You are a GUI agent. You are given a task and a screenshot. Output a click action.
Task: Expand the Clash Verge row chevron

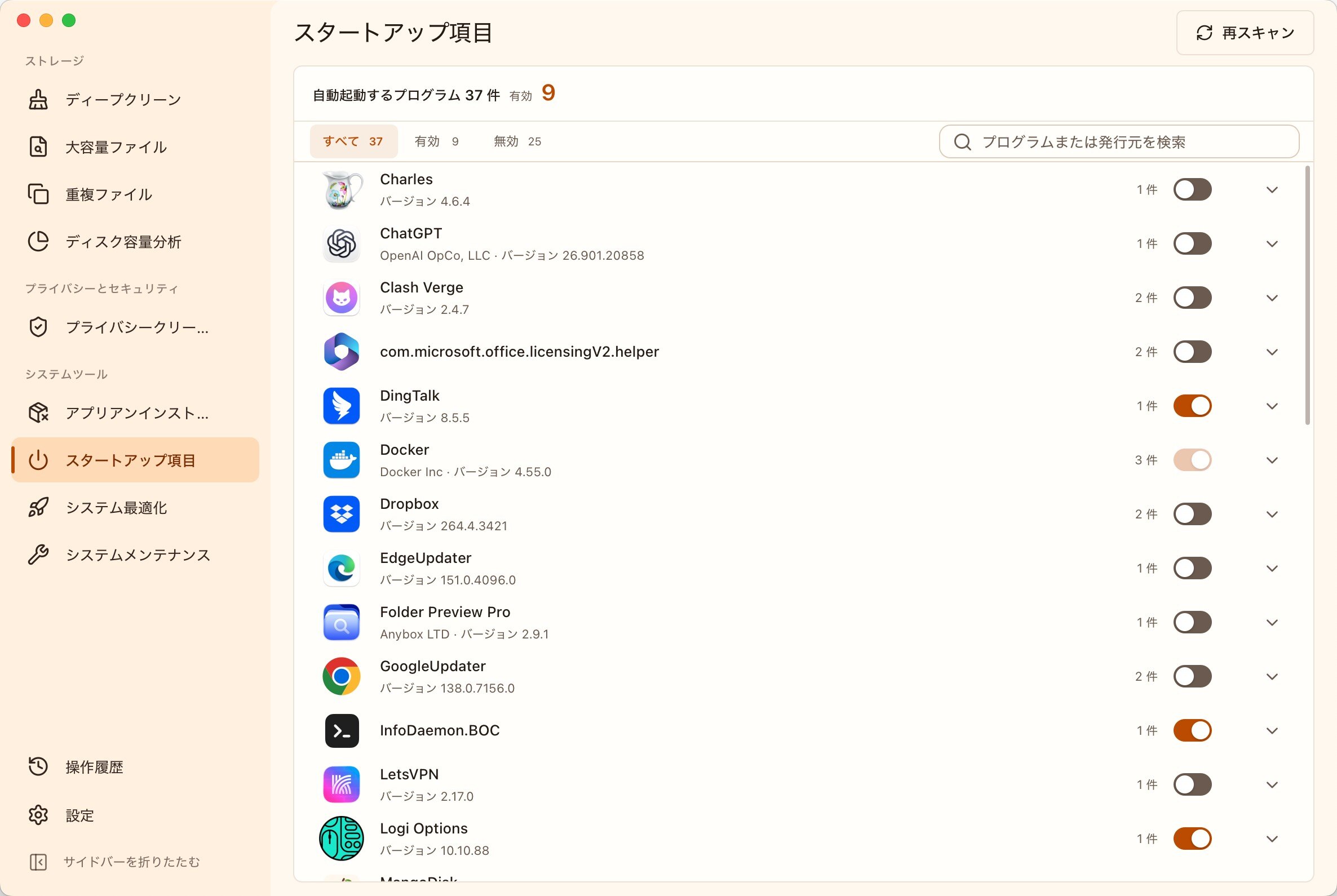click(1272, 298)
